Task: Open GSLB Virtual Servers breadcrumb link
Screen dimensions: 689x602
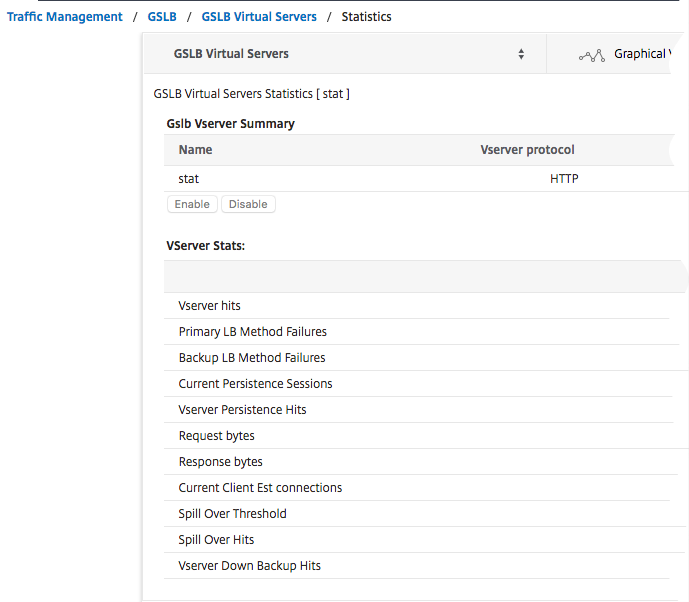Action: tap(259, 17)
